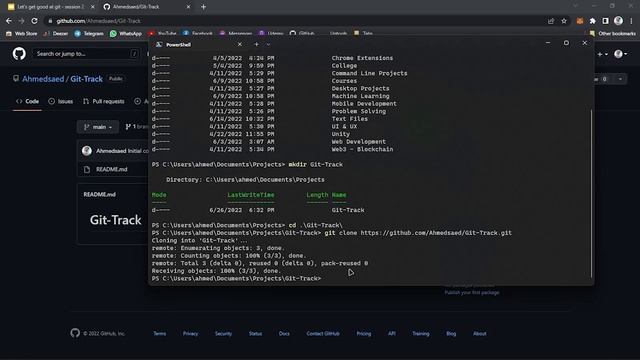This screenshot has height=360, width=640.
Task: Switch to the Issues tab
Action: tap(61, 101)
